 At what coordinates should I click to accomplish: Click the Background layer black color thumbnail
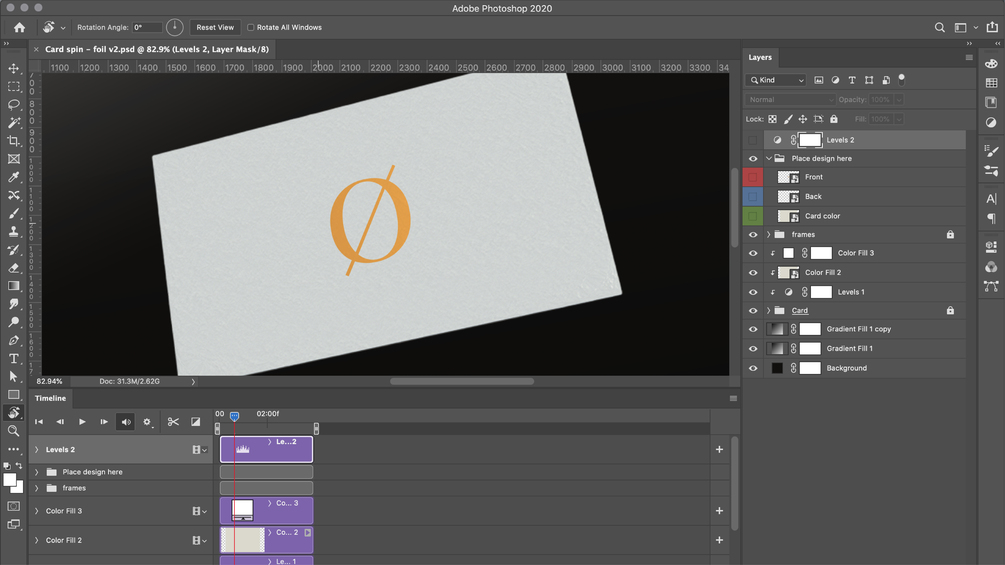coord(777,368)
